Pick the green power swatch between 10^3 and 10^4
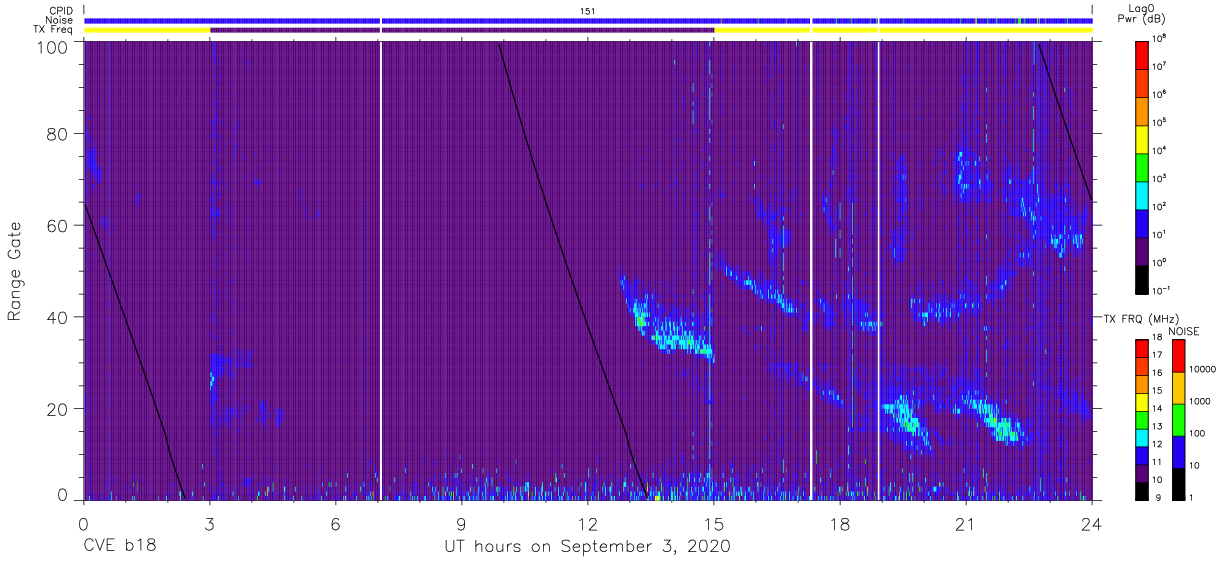The image size is (1228, 567). click(x=1142, y=166)
